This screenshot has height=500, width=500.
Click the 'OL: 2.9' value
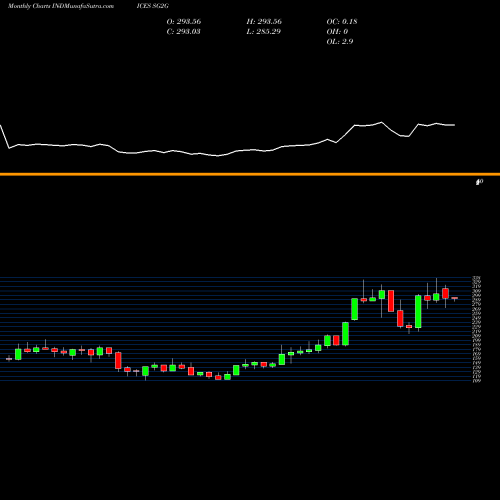[x=340, y=42]
